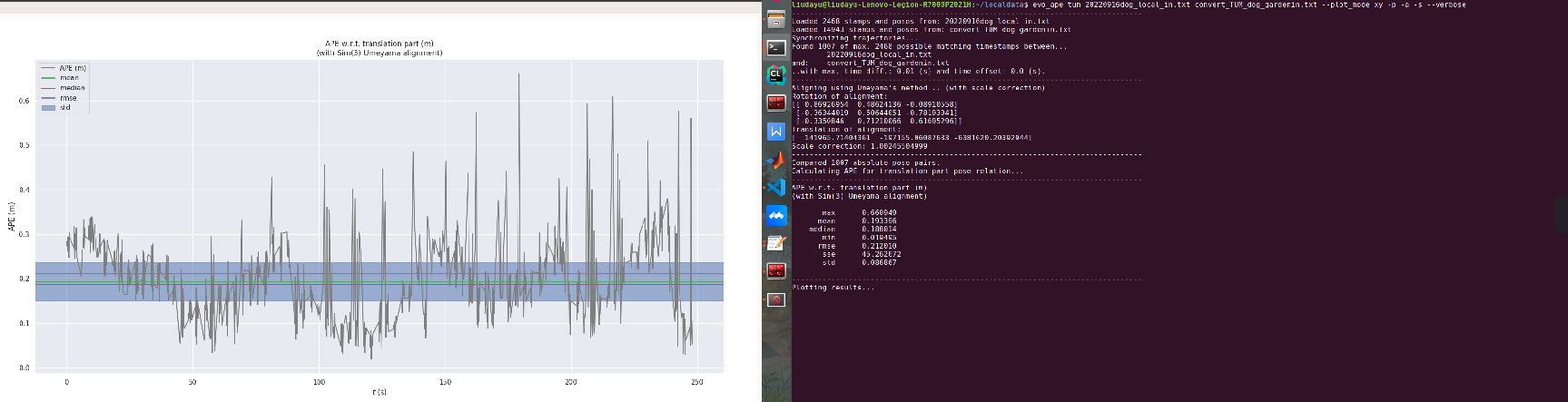Click the y-axis tick label 0.6
This screenshot has width=1568, height=402.
[x=24, y=101]
